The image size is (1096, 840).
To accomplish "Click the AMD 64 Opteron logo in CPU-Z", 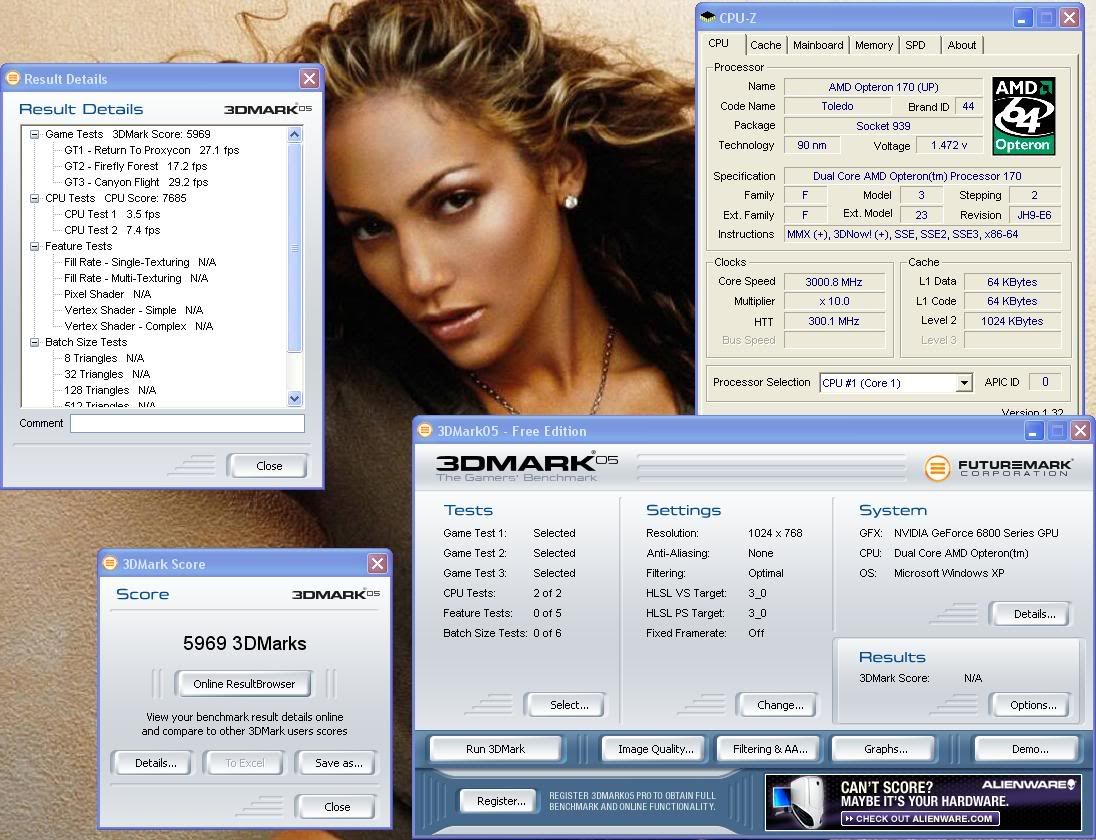I will [x=1023, y=116].
